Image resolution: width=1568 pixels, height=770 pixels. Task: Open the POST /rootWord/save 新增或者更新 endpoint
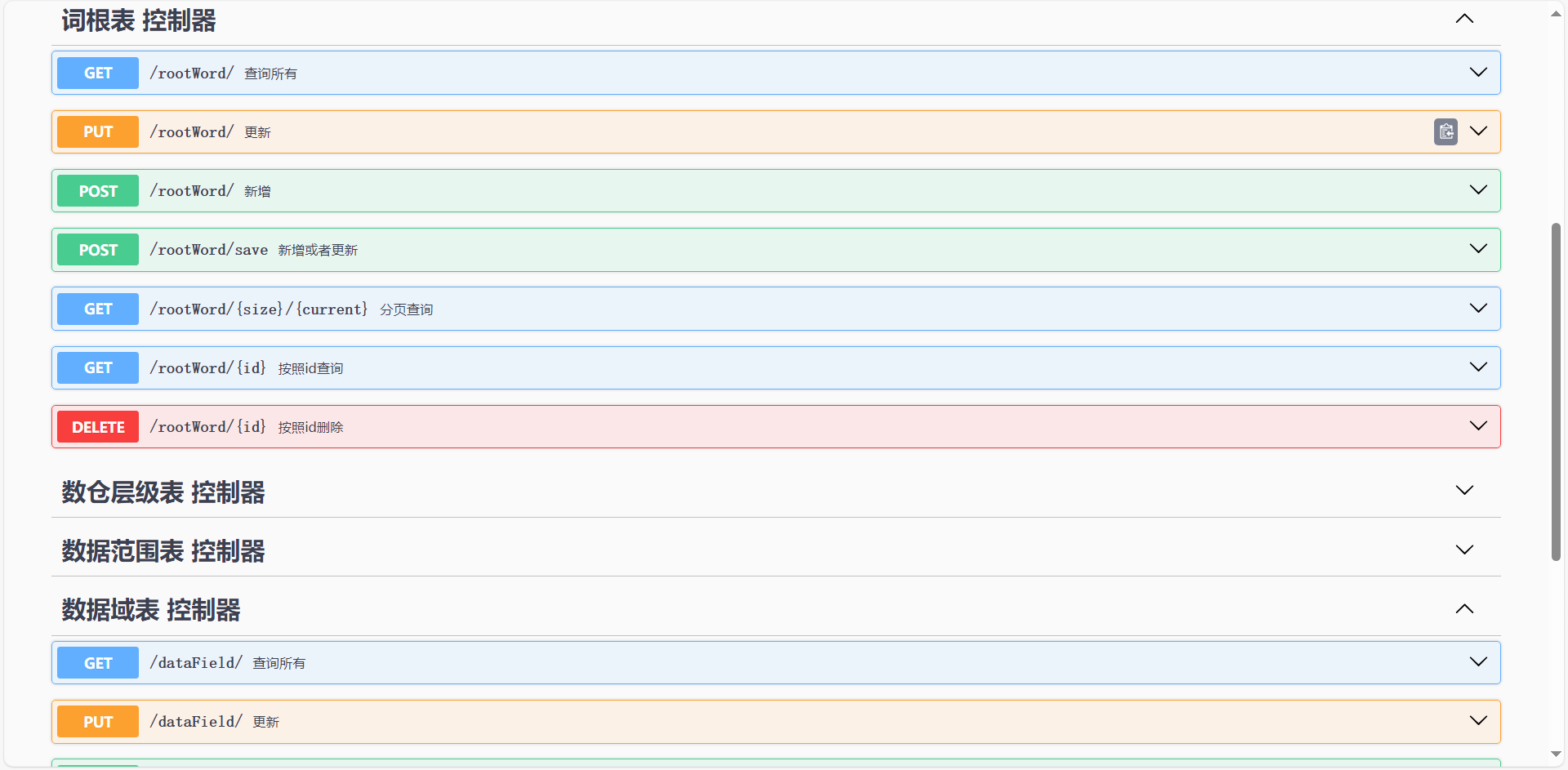click(x=1478, y=249)
